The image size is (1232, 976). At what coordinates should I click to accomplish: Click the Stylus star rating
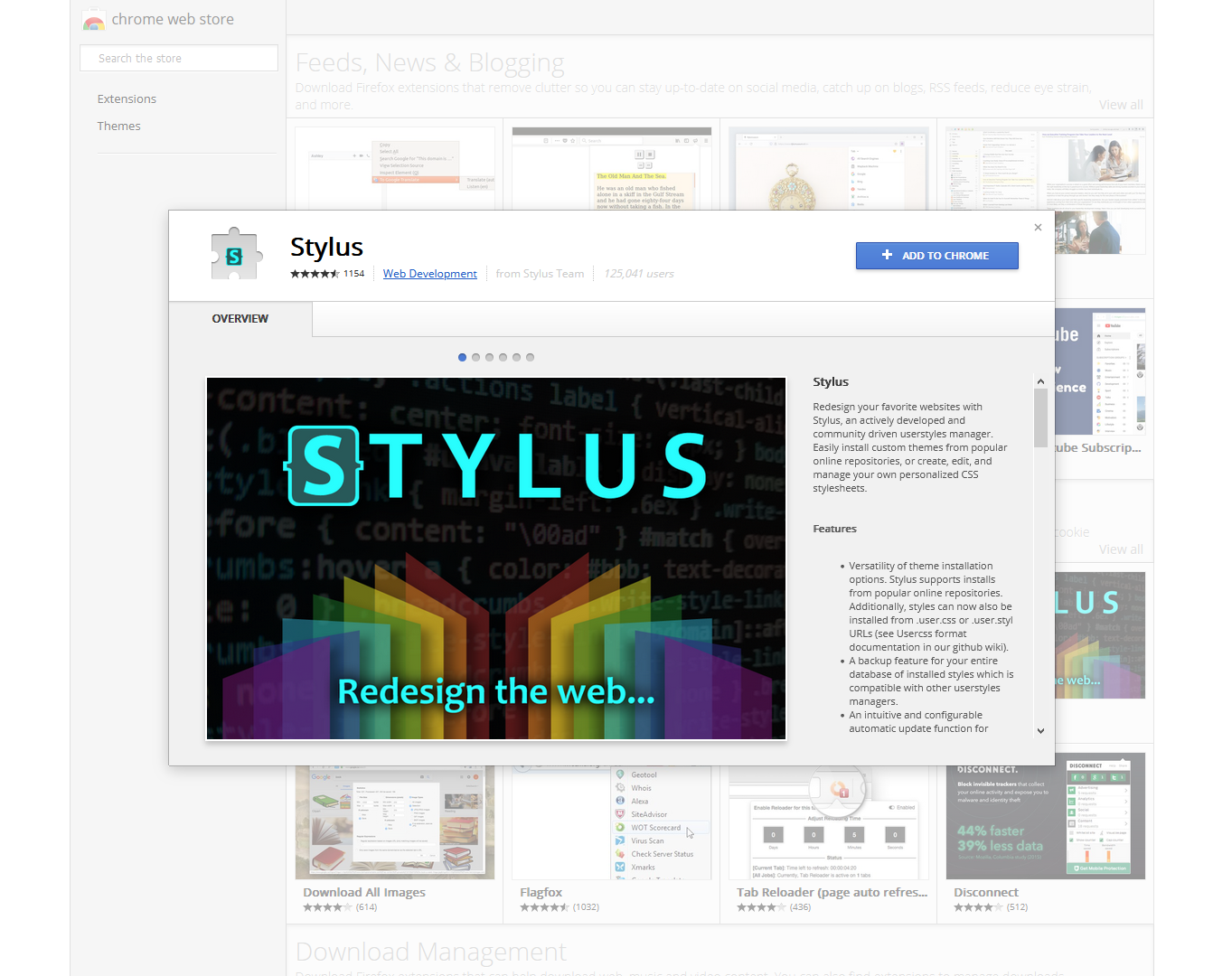(315, 274)
